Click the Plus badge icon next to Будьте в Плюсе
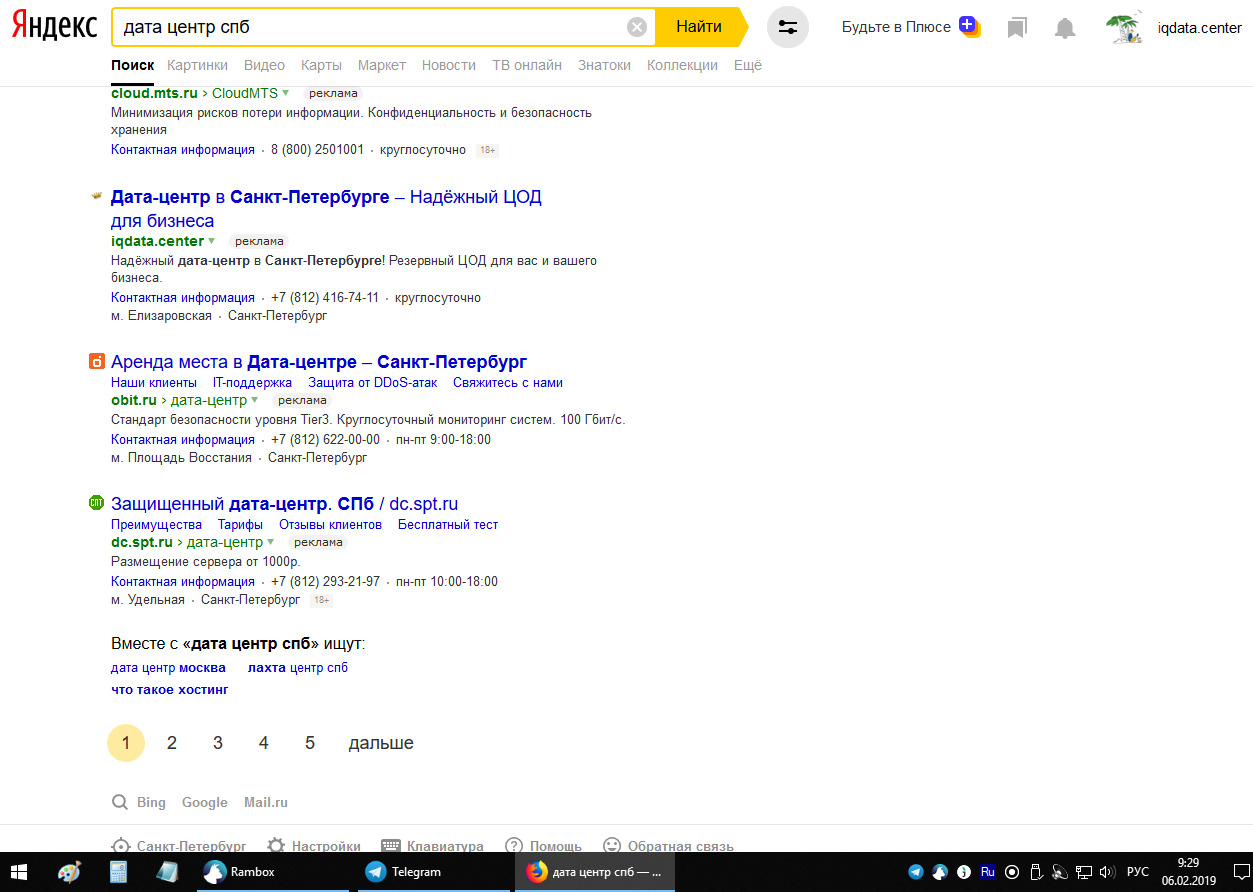 [968, 26]
